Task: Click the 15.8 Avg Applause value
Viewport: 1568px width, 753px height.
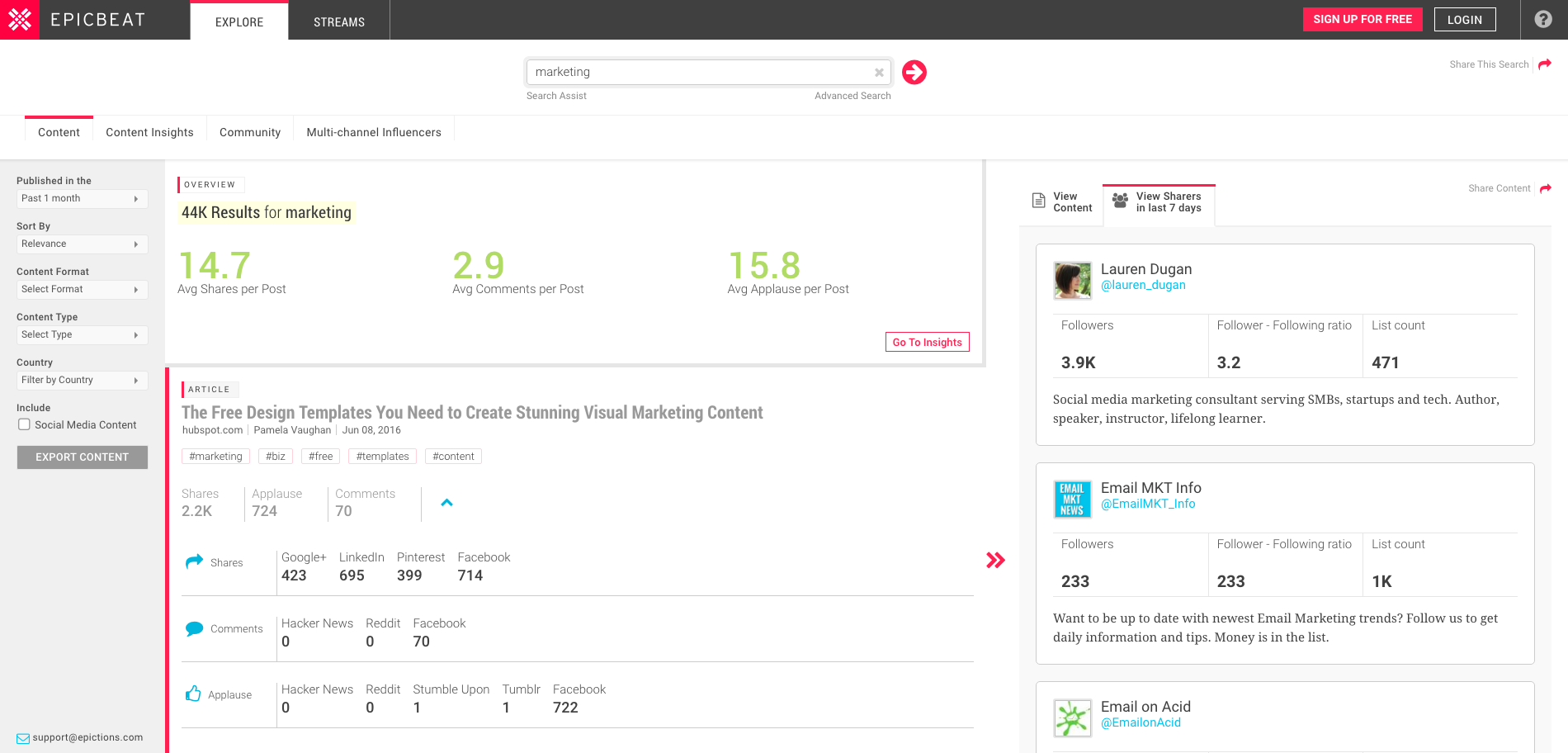Action: point(764,266)
